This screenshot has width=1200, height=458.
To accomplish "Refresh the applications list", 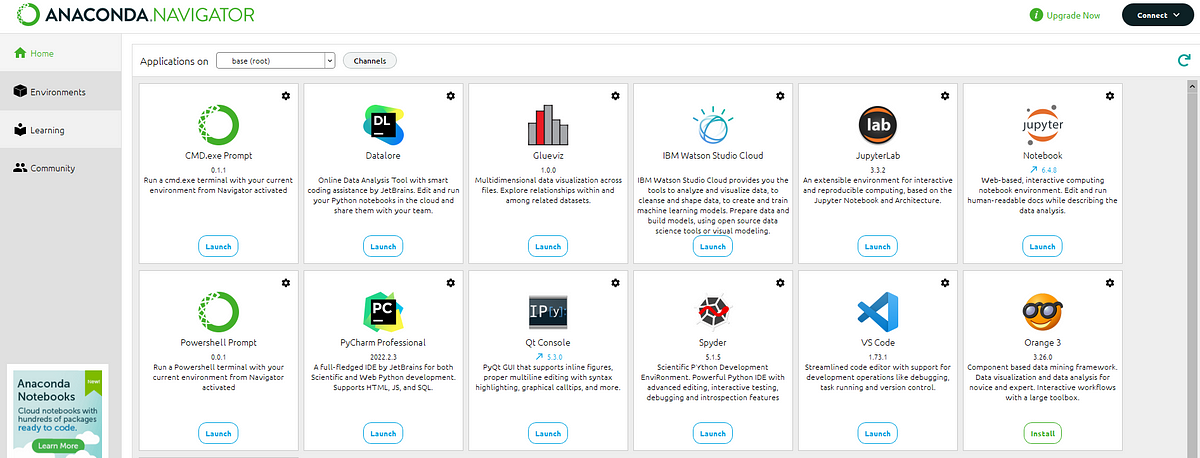I will [x=1184, y=61].
